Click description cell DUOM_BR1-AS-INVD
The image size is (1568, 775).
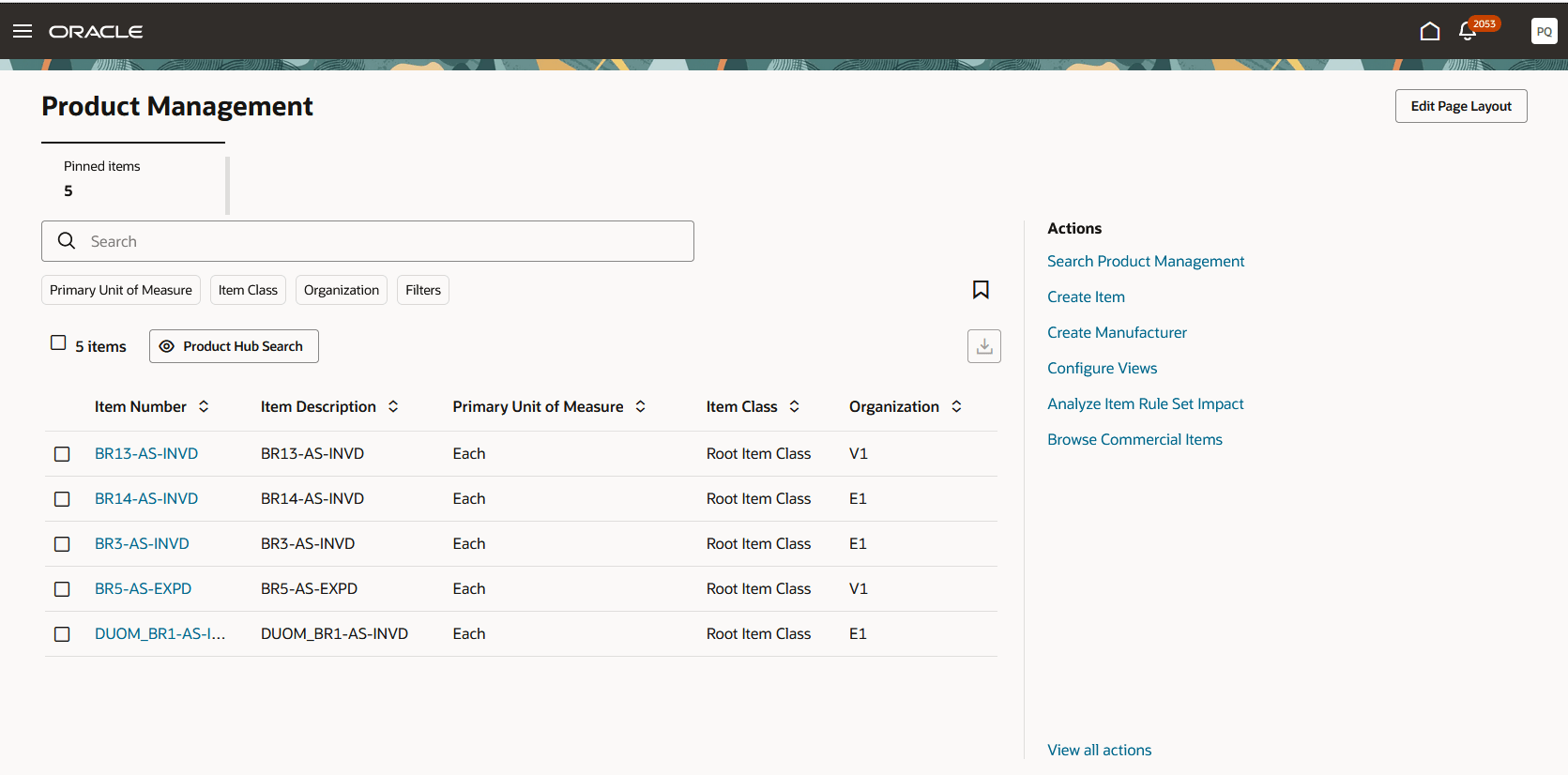click(334, 633)
